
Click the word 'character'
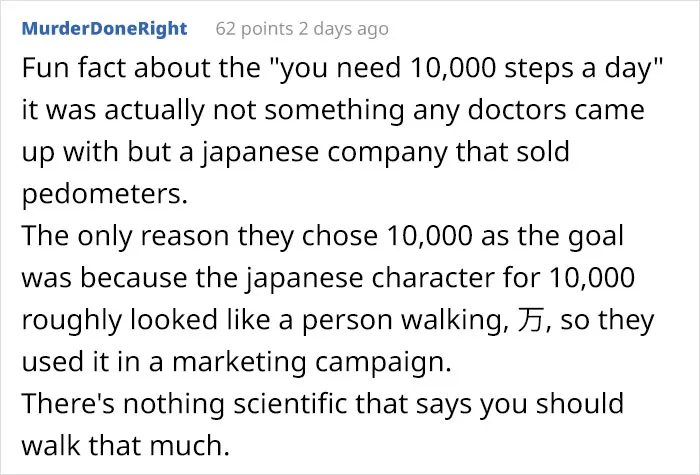(433, 278)
